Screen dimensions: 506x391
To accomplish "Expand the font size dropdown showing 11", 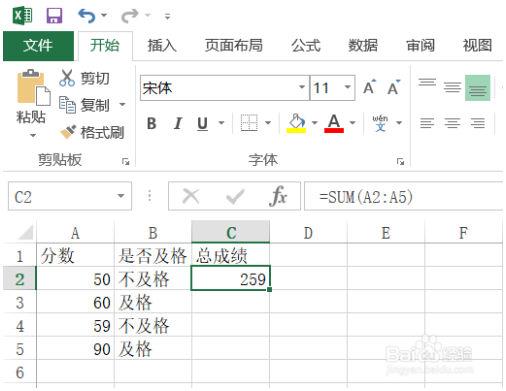I will (348, 88).
